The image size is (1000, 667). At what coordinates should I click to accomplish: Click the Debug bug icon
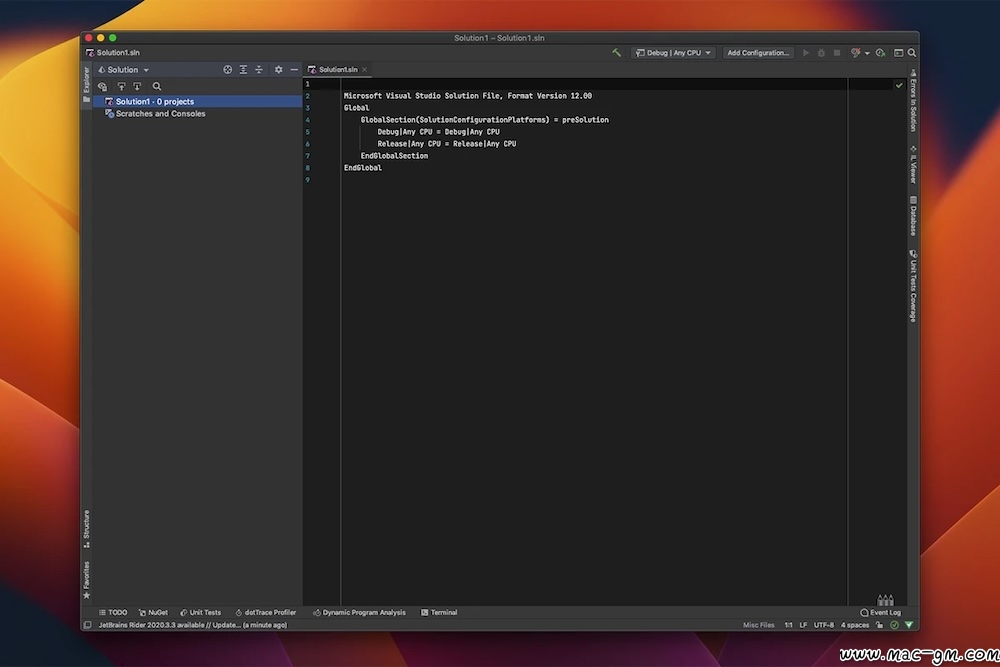click(x=821, y=53)
